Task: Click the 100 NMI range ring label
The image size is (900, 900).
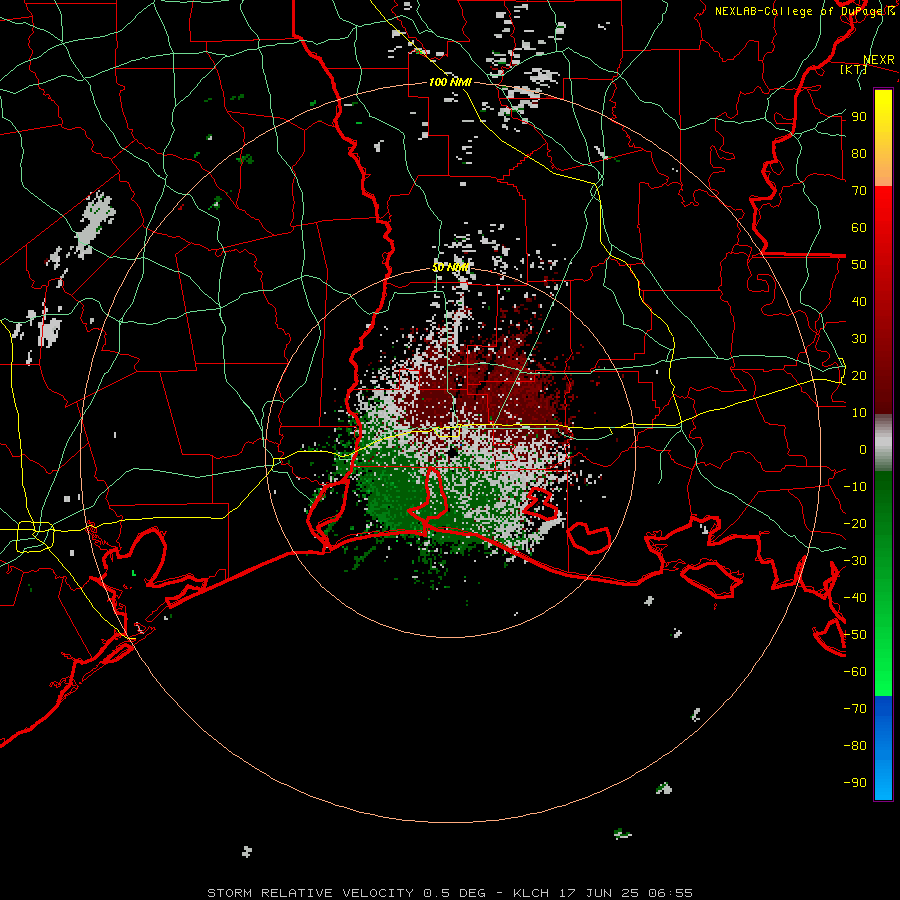Action: coord(450,82)
